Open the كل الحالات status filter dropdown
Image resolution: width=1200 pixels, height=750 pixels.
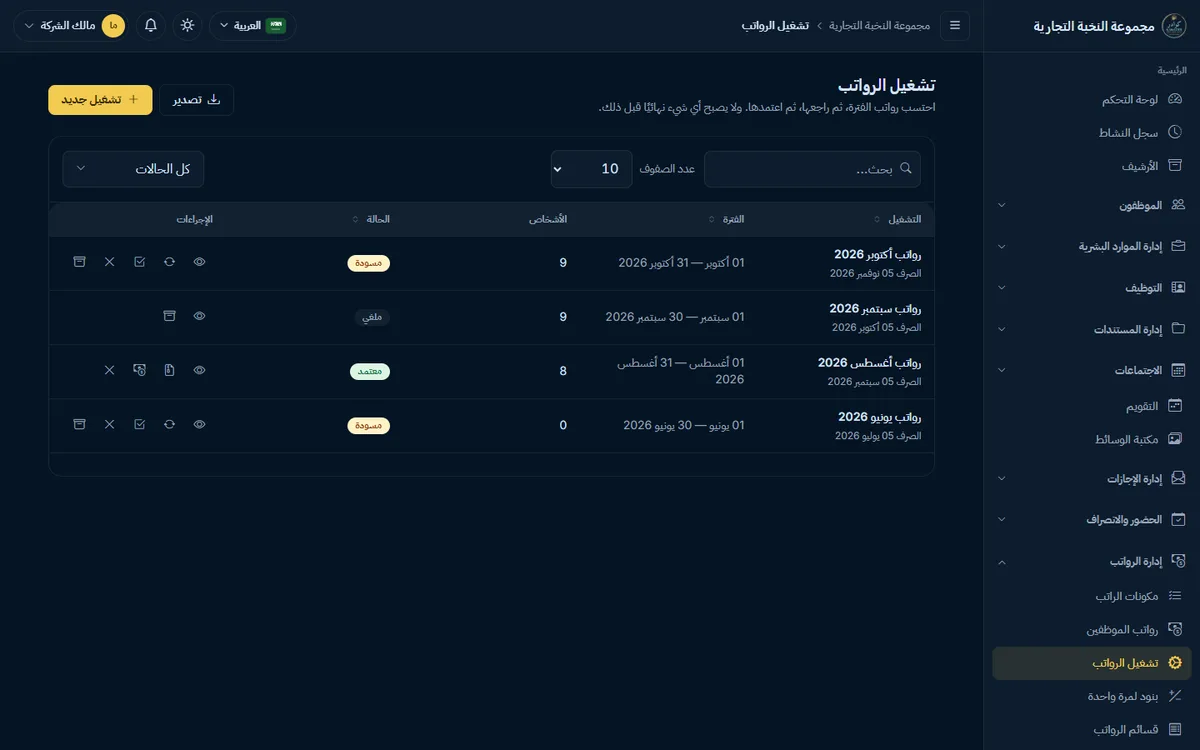pos(133,169)
